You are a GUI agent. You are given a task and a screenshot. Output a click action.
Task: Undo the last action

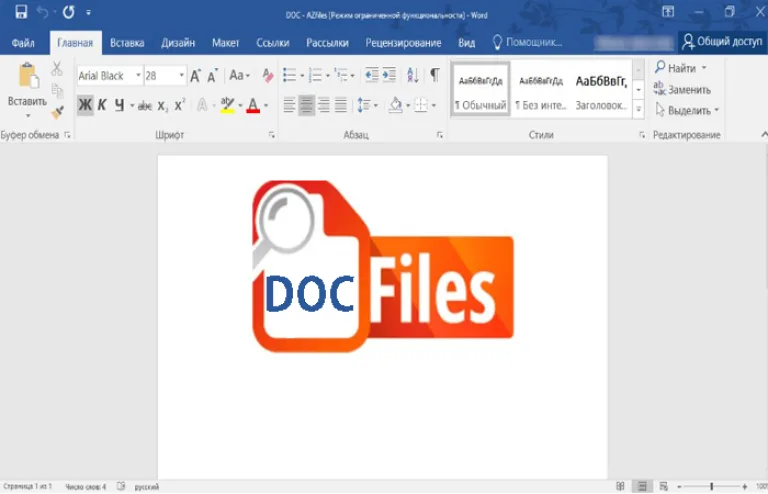click(42, 12)
